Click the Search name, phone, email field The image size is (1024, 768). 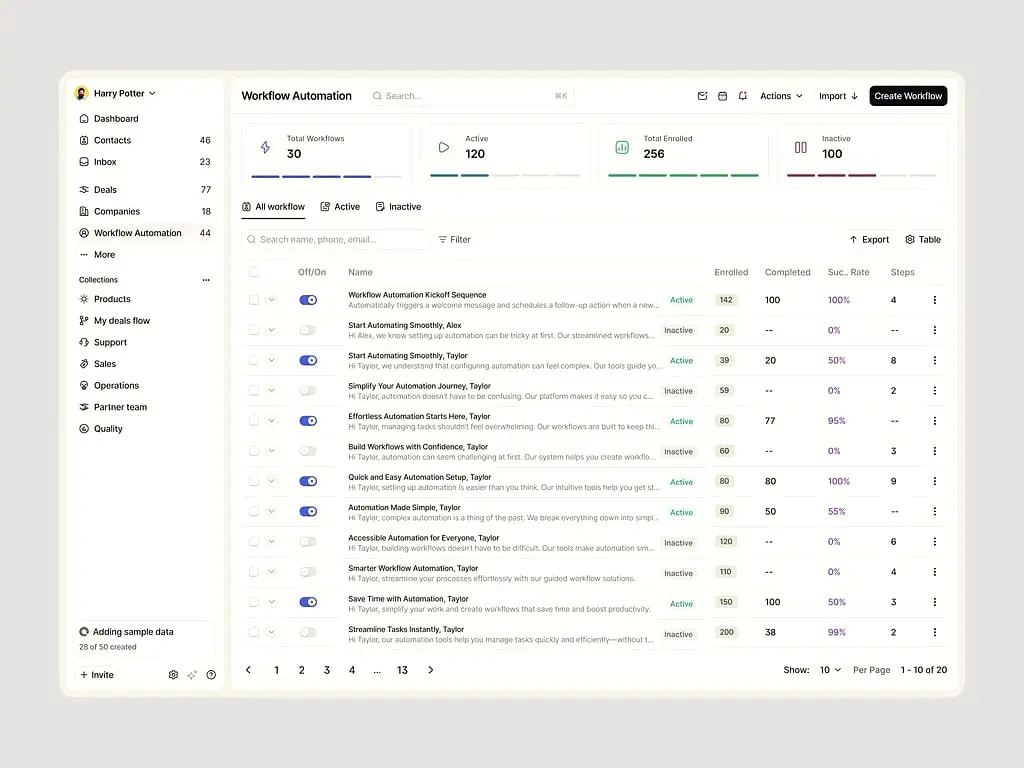tap(335, 240)
